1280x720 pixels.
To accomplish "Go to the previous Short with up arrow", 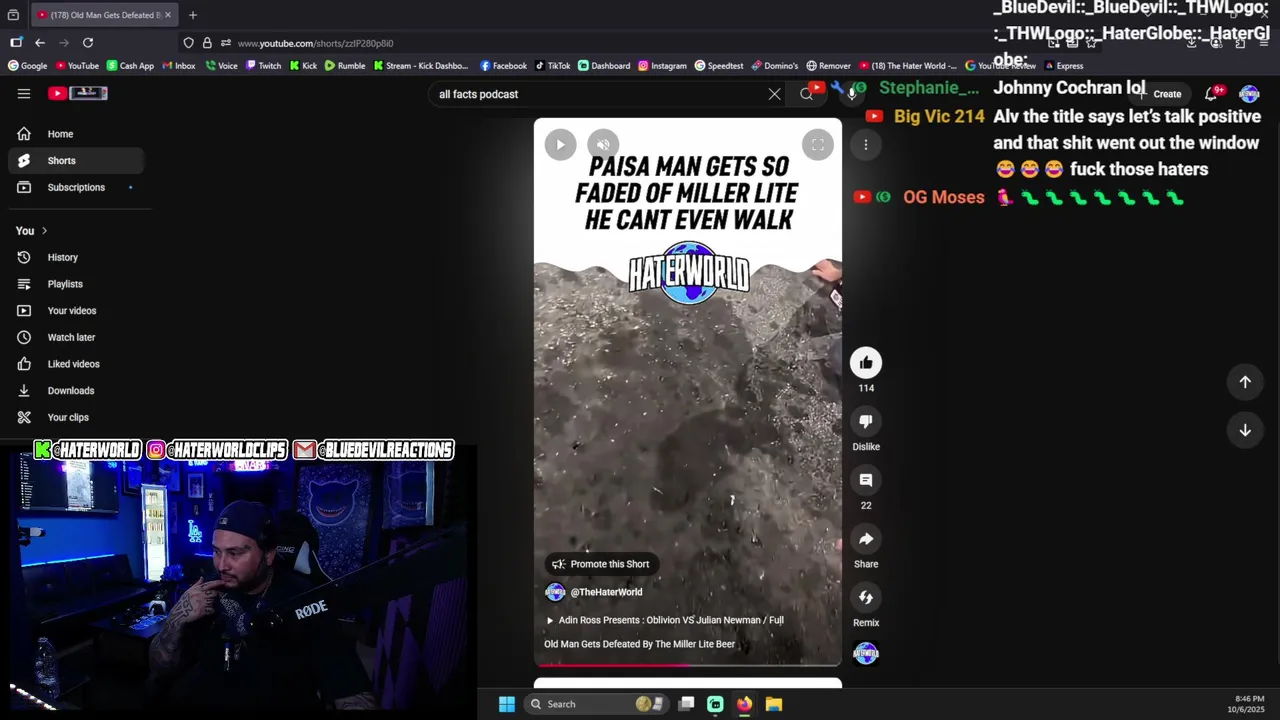I will point(1245,382).
